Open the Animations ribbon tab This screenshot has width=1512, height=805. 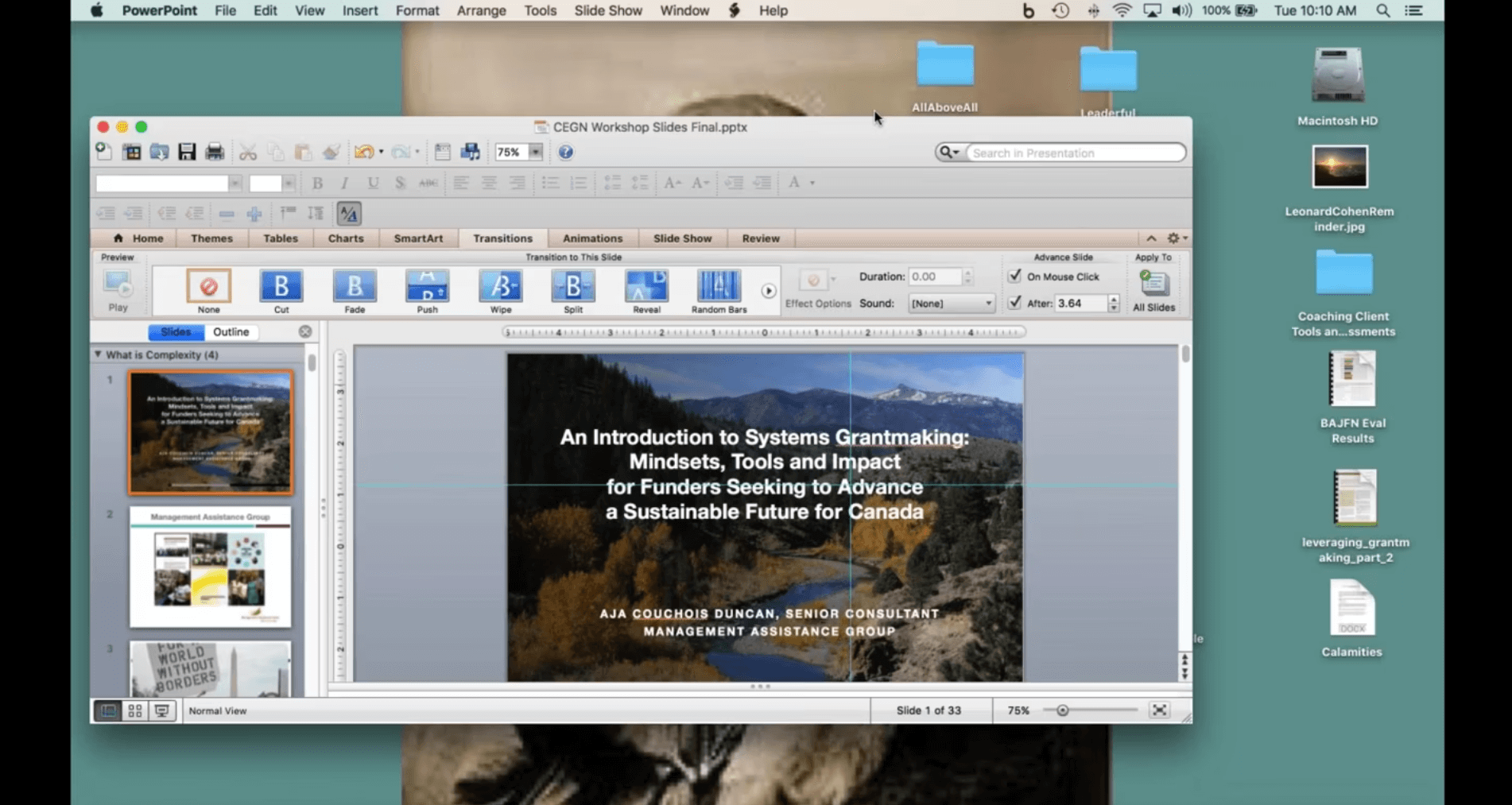[592, 238]
